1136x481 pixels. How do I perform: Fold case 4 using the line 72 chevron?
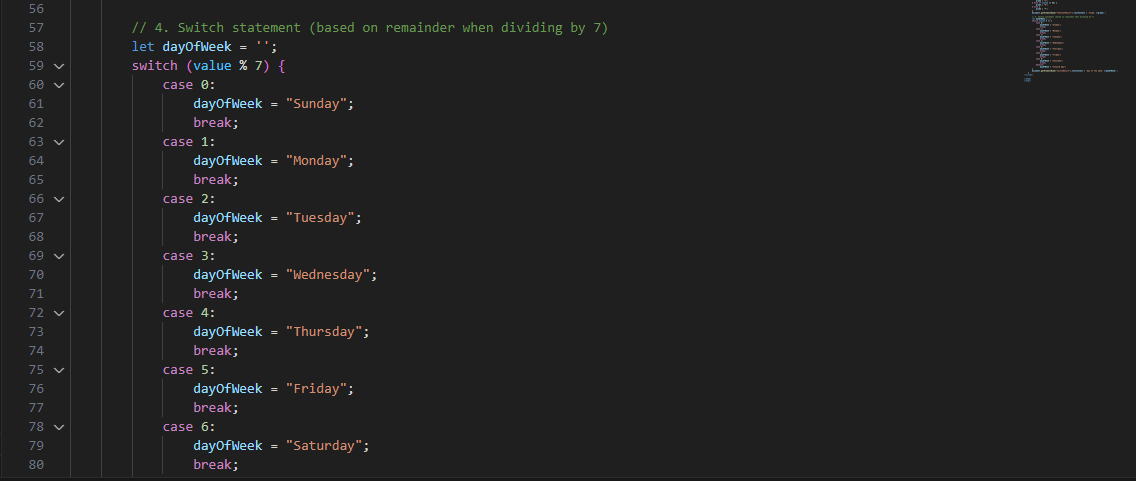pyautogui.click(x=59, y=313)
